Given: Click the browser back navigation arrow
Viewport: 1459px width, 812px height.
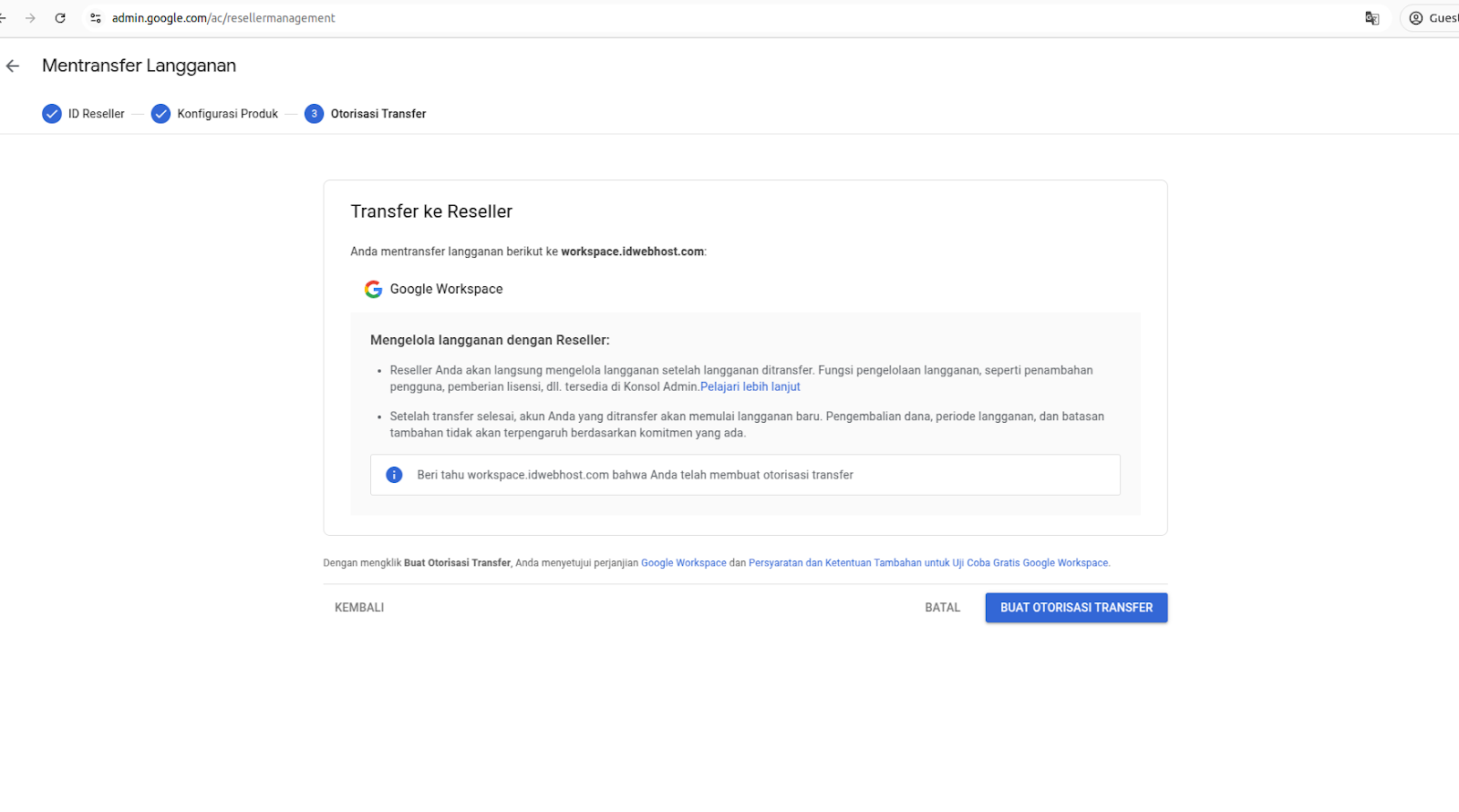Looking at the screenshot, I should click(5, 17).
